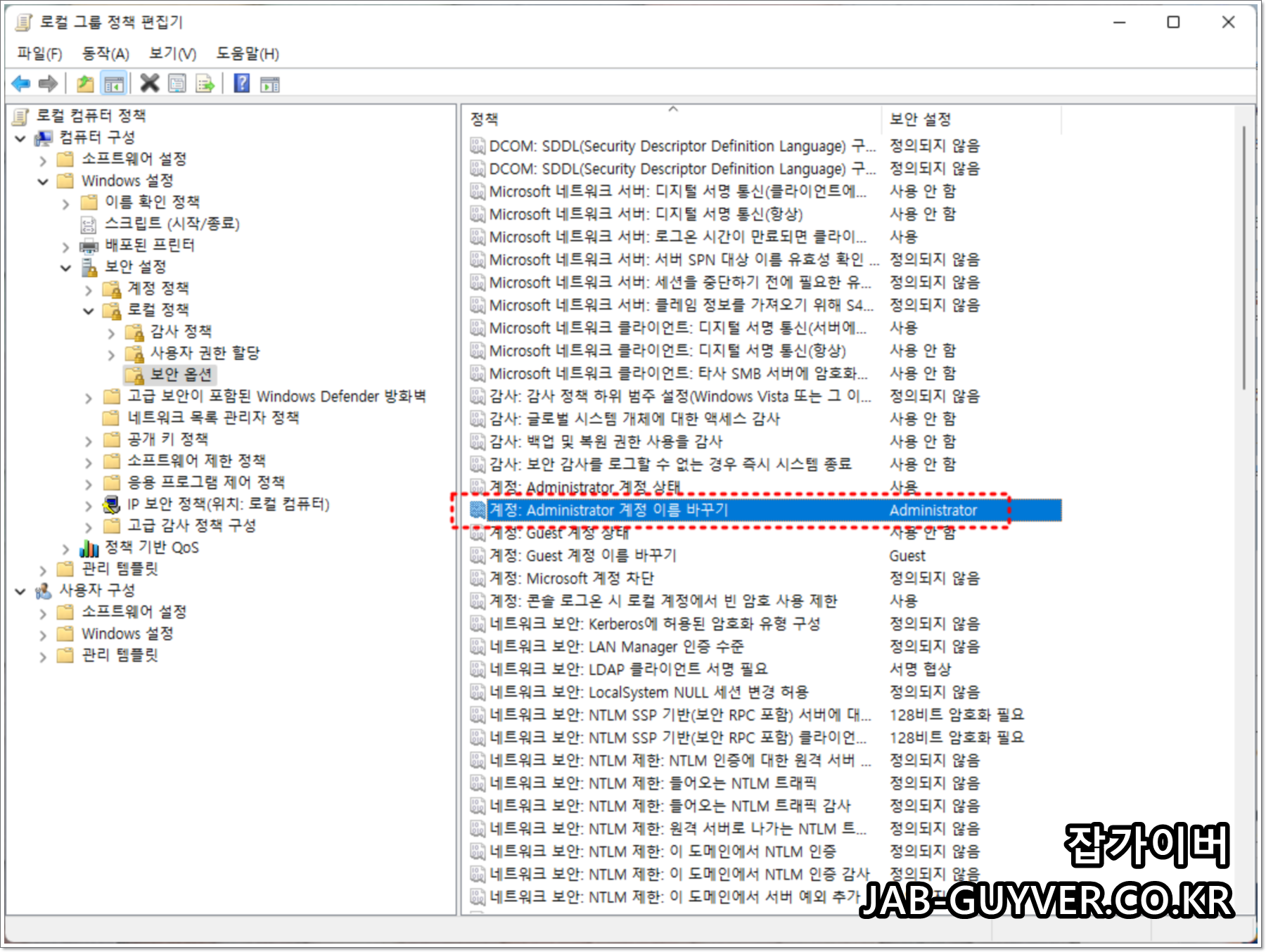Click the Up one level folder icon

(85, 84)
